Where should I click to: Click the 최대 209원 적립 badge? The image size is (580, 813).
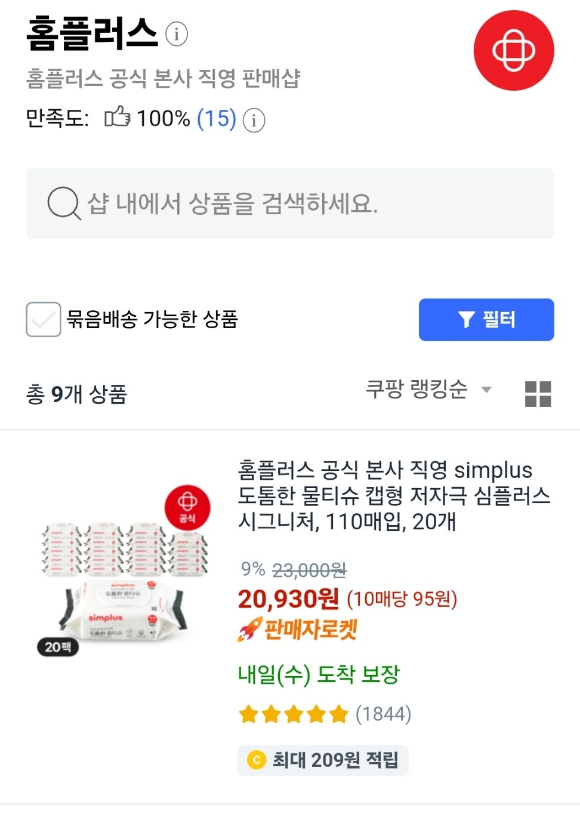point(323,760)
